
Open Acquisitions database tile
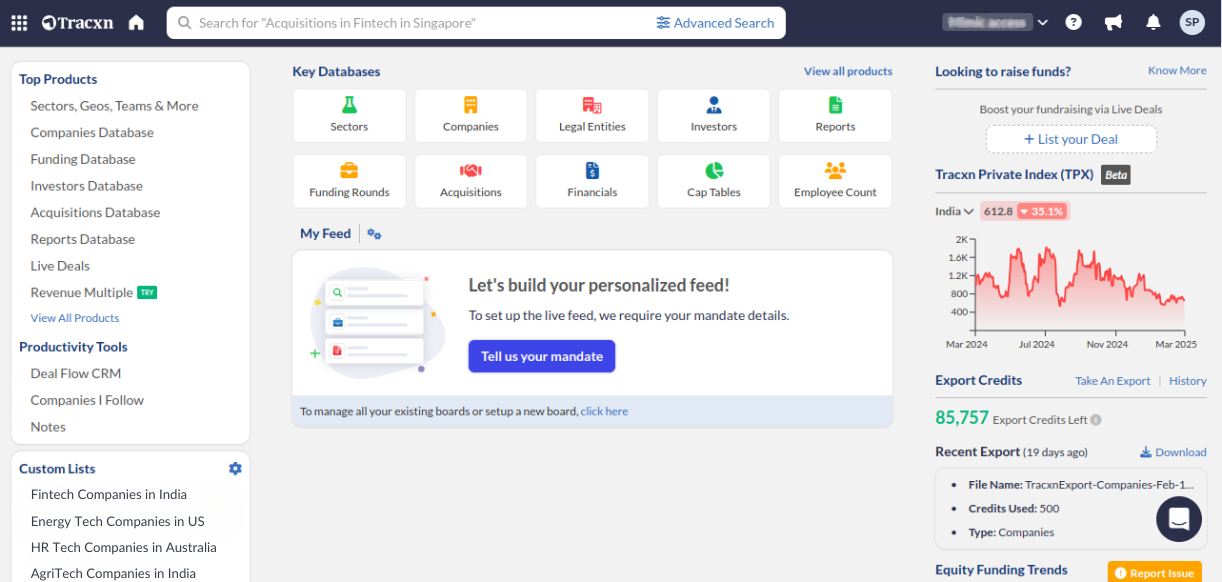471,181
